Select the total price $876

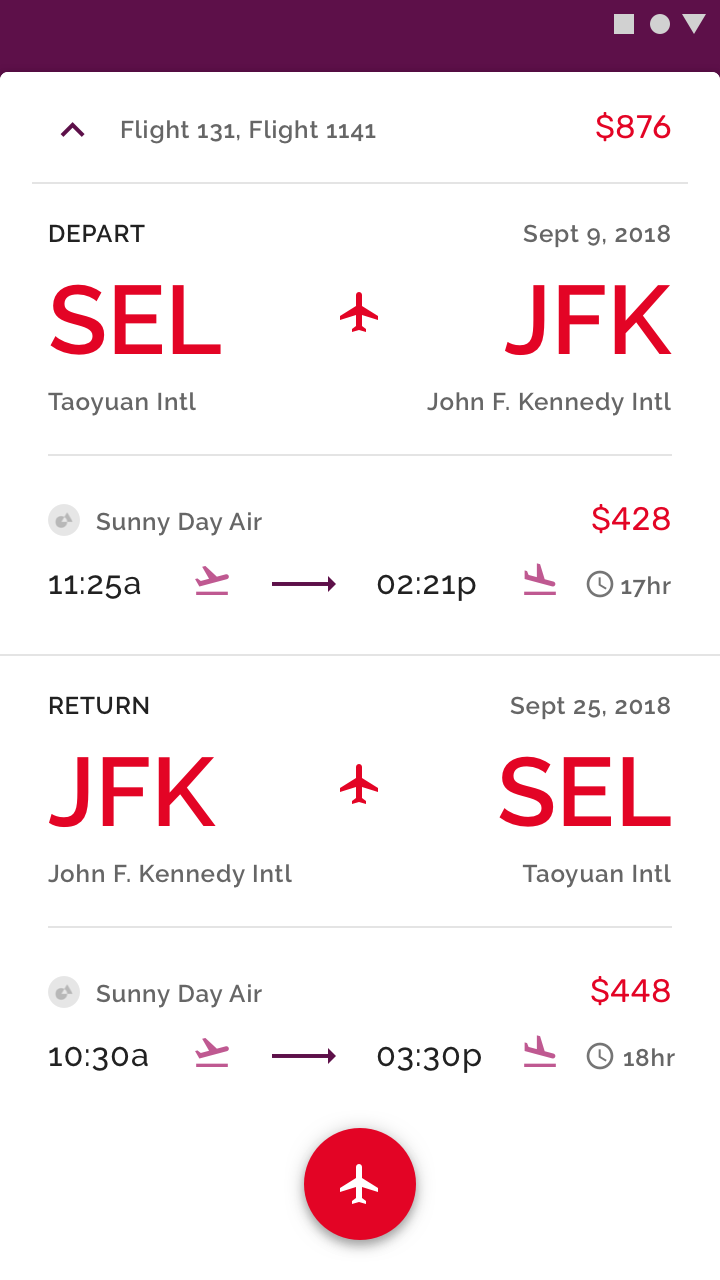tap(633, 127)
